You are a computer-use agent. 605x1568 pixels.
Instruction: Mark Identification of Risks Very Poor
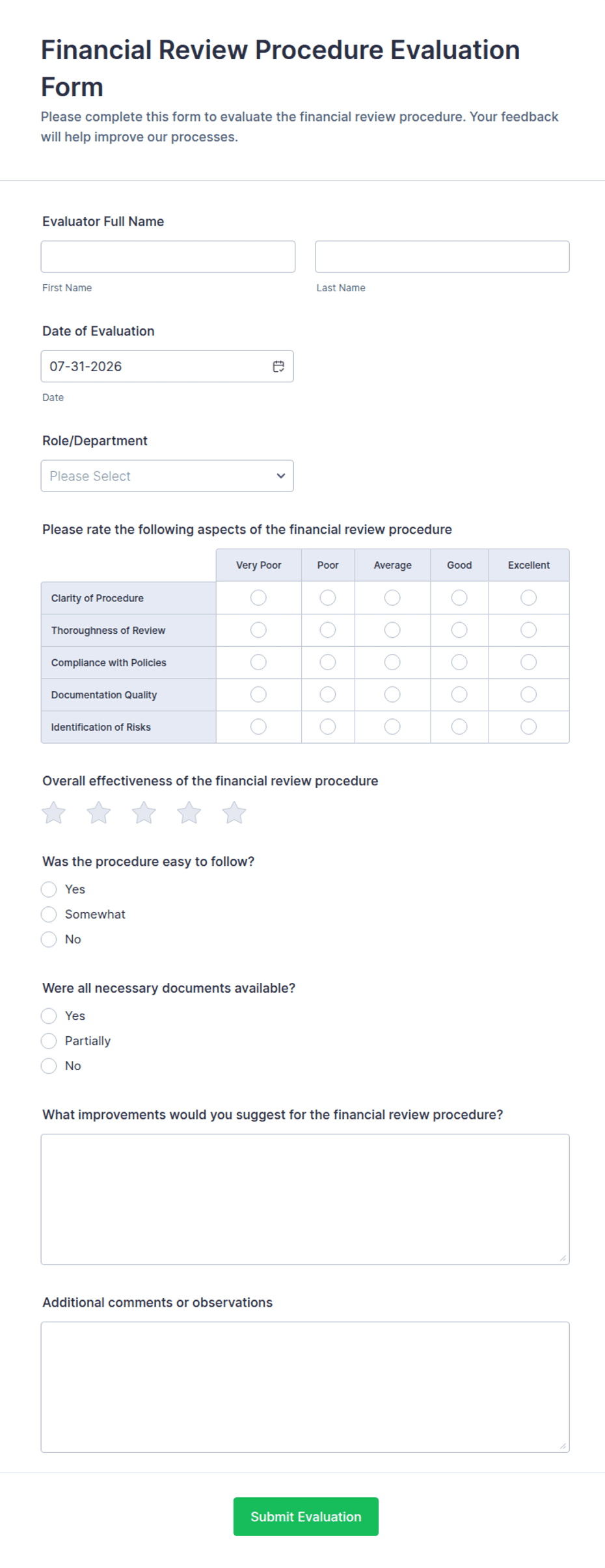pyautogui.click(x=258, y=727)
